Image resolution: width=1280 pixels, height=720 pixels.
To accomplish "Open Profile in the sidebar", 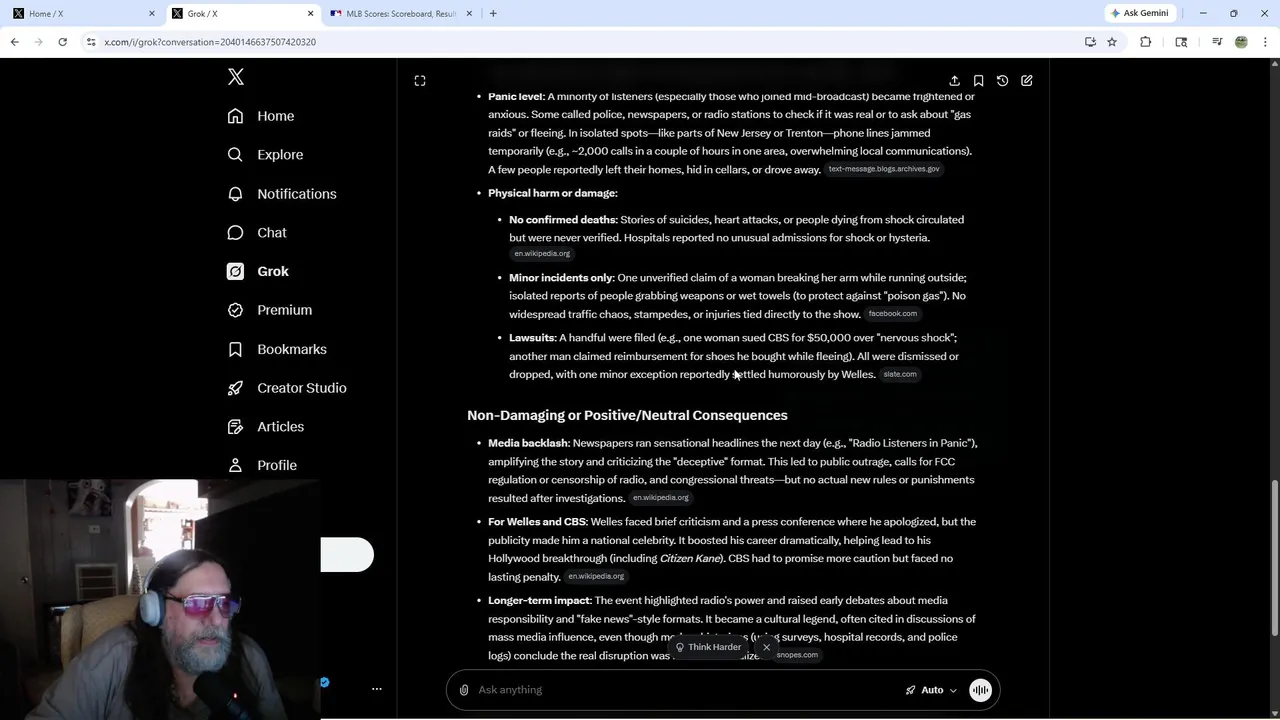I will pos(262,465).
